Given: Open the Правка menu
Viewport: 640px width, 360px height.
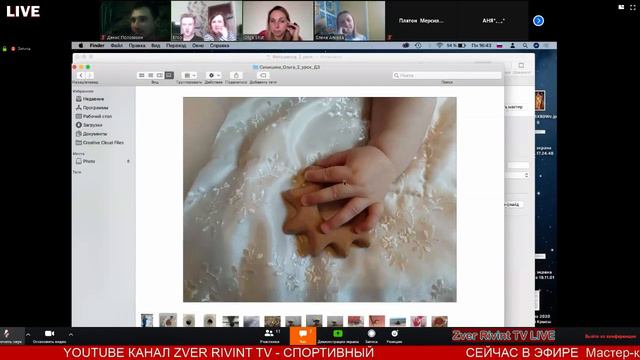Looking at the screenshot, I should coord(137,46).
